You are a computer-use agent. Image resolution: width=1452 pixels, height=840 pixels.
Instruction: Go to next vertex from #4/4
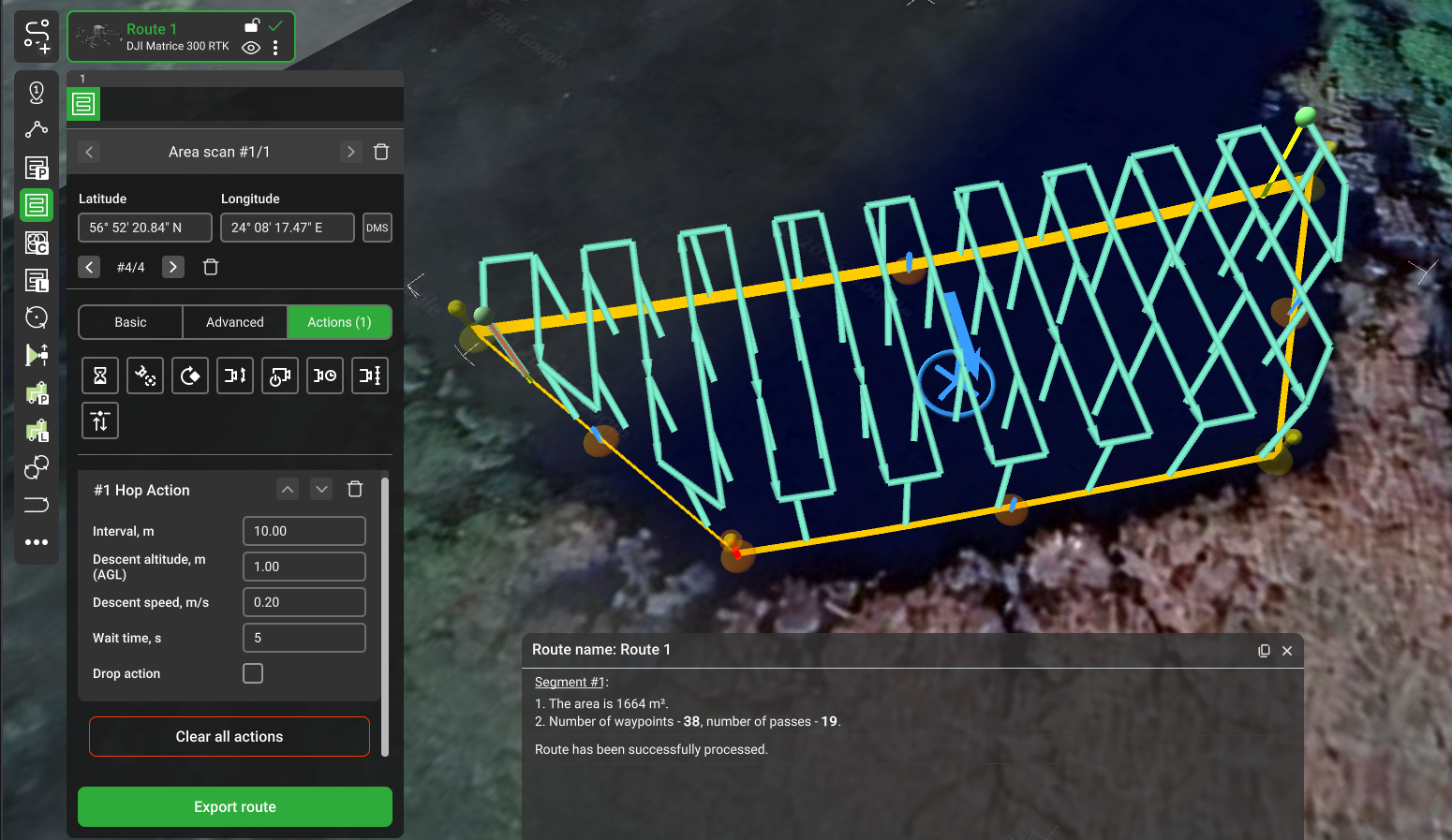coord(173,267)
